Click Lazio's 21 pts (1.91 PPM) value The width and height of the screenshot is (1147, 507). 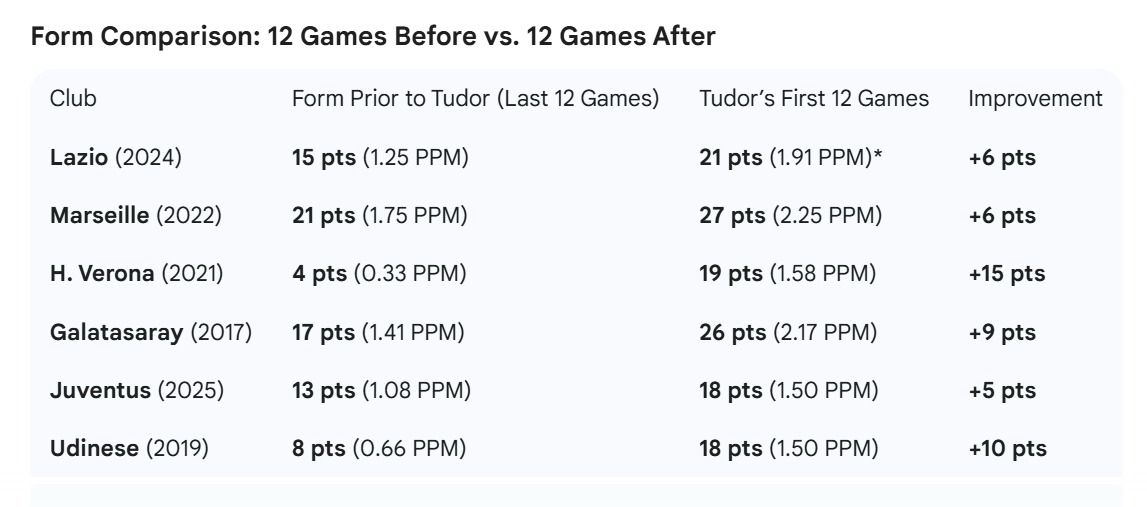[x=790, y=157]
